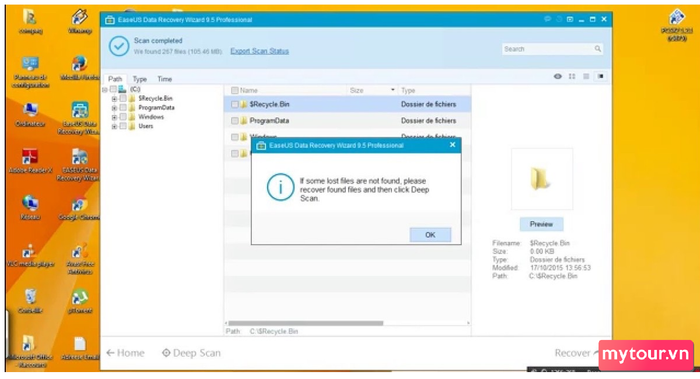
Task: Close the EaseUS info dialog with X
Action: (453, 145)
